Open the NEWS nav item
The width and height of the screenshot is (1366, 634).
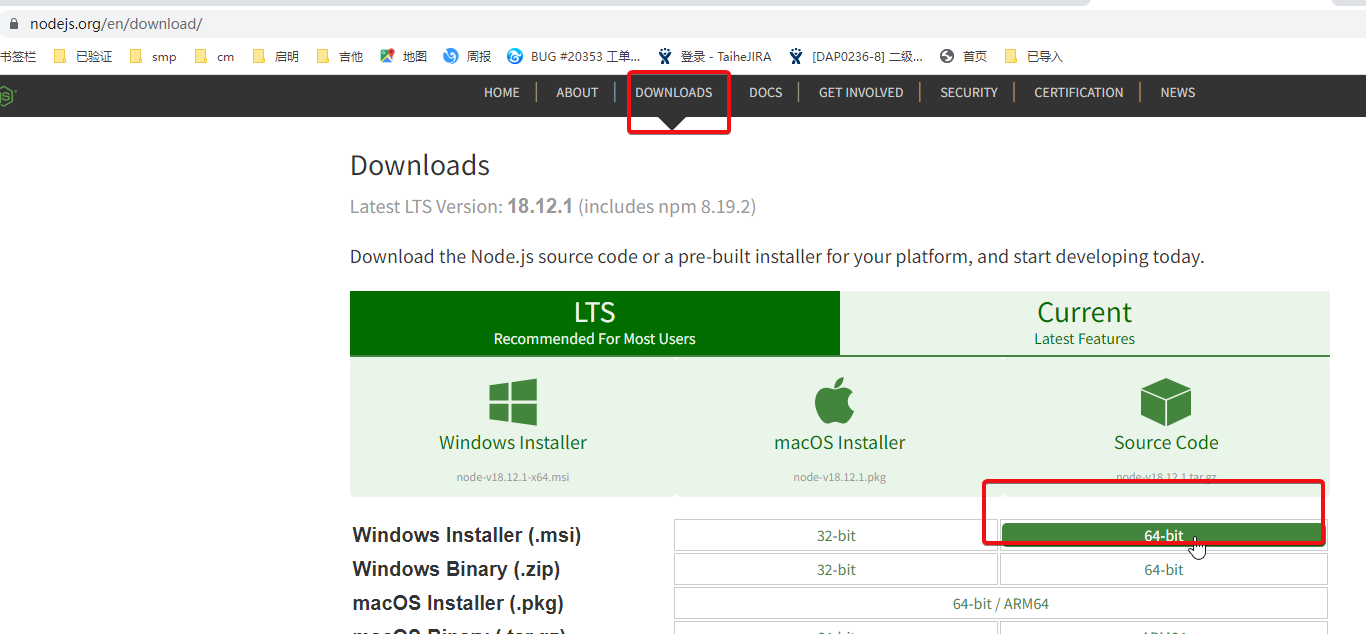coord(1178,92)
